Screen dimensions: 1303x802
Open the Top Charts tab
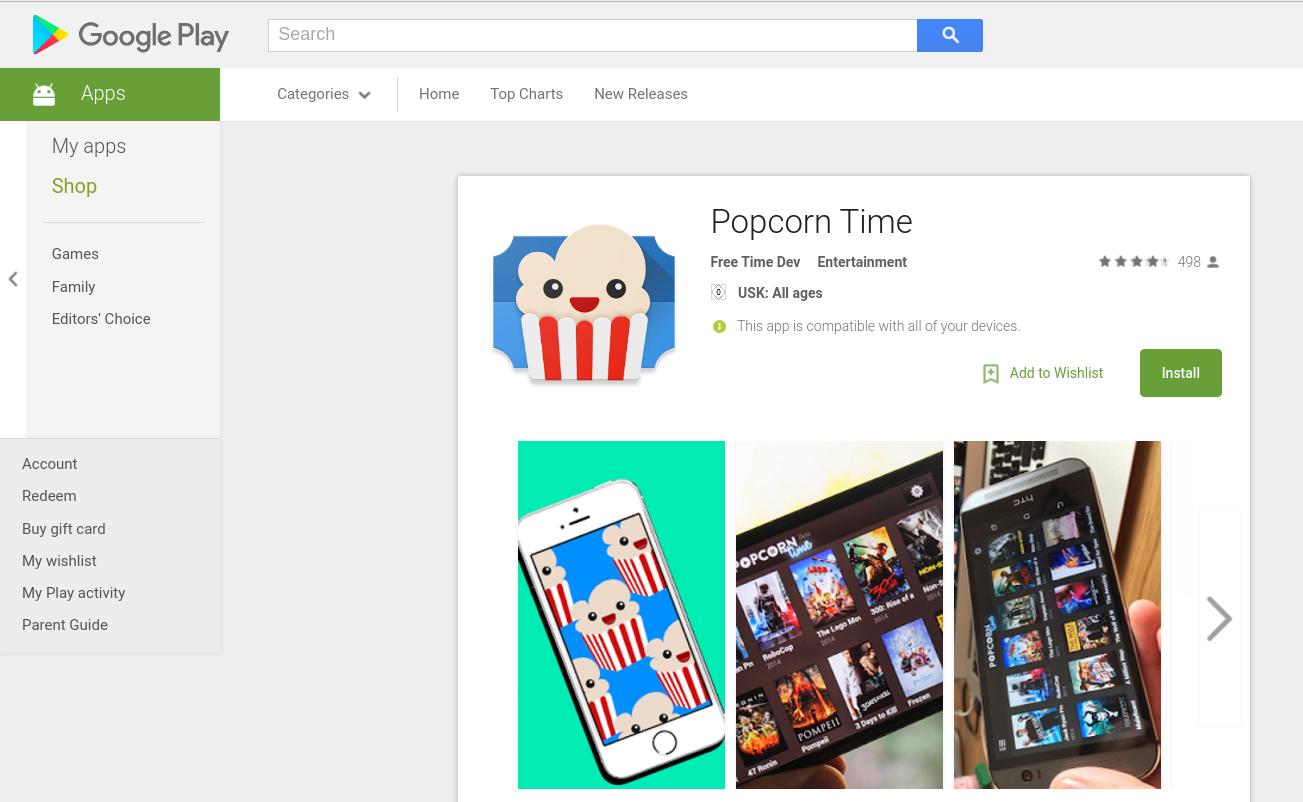[526, 94]
